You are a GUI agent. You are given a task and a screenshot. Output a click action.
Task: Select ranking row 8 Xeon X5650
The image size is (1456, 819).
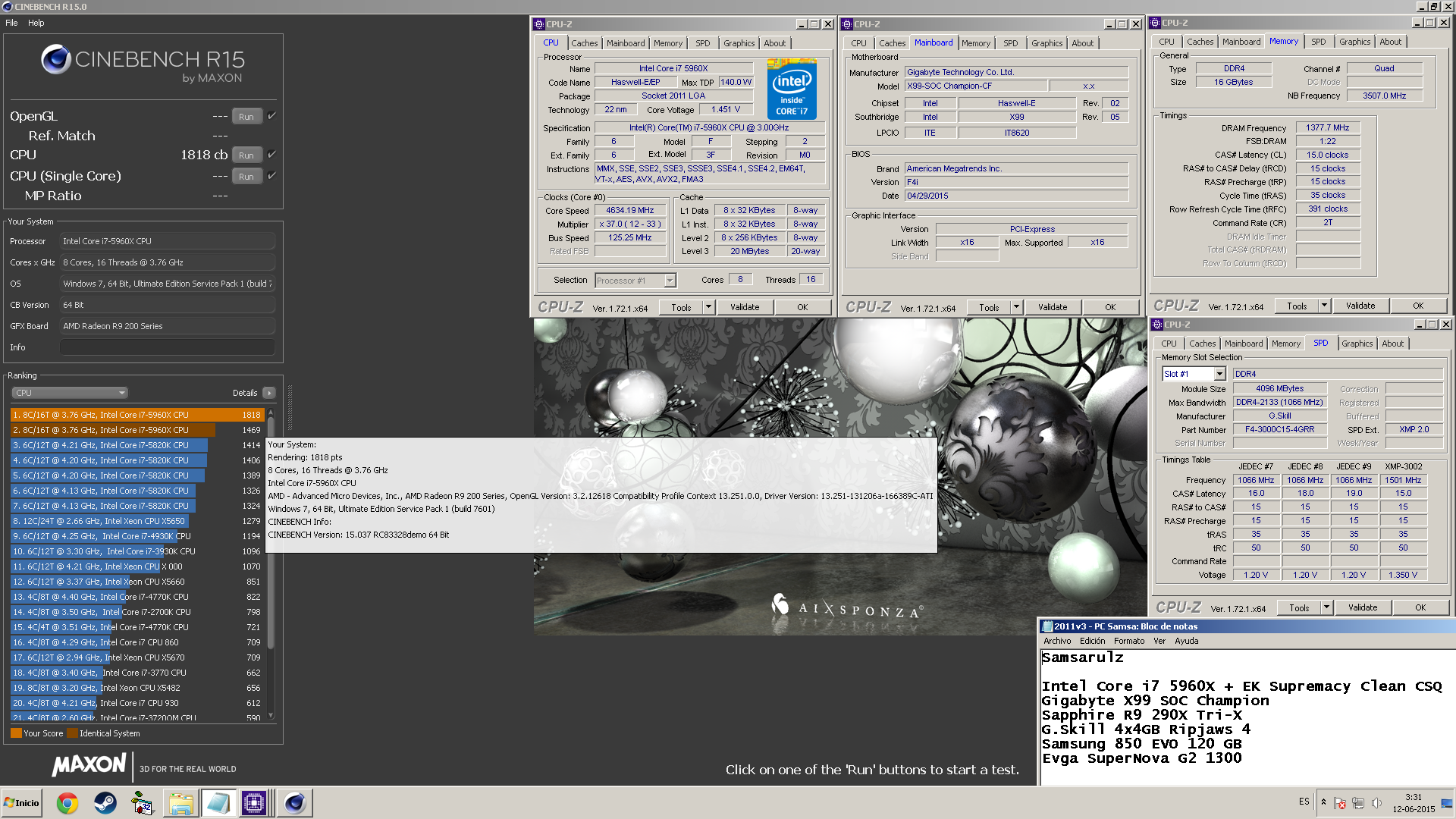pos(136,521)
